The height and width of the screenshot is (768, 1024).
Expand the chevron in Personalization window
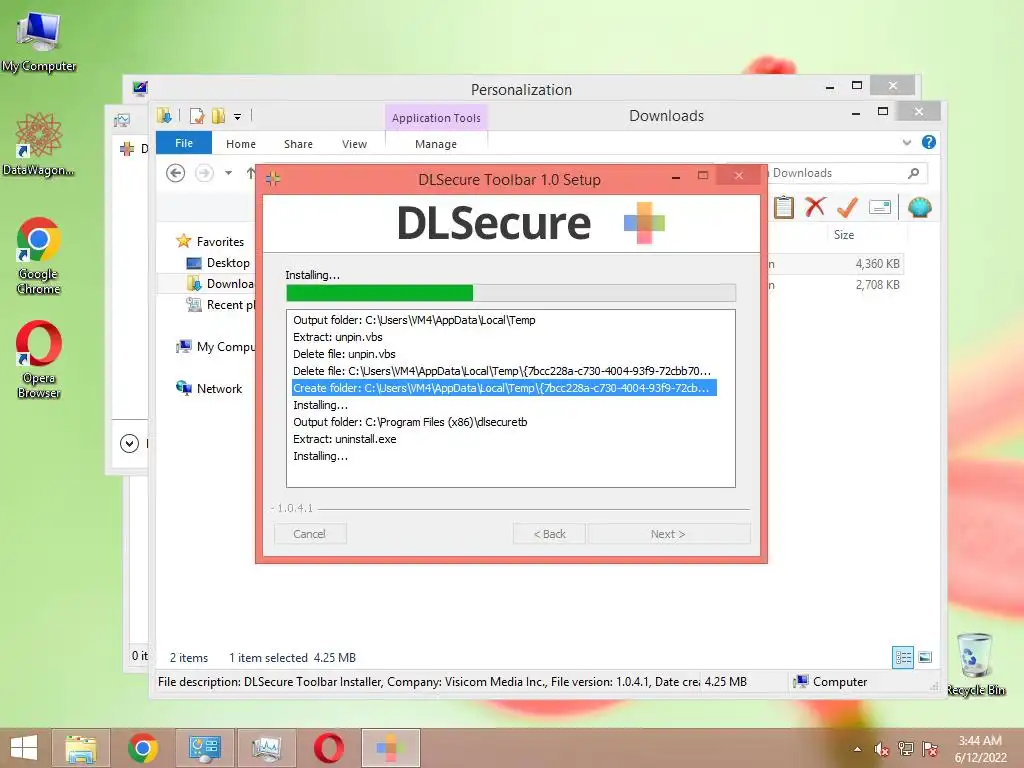click(129, 443)
